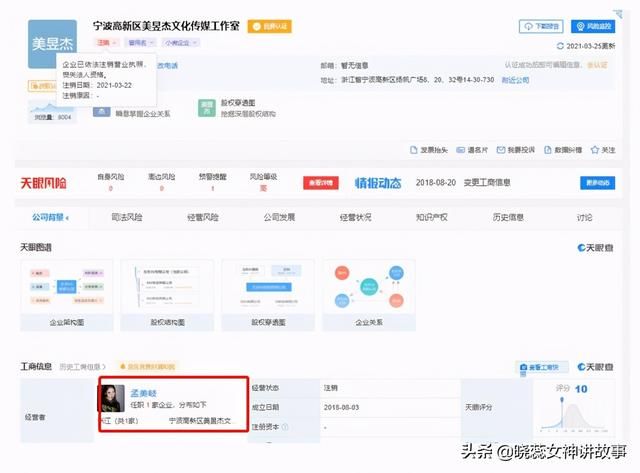Click the blue phone link beside tooltip
Screen dimensions: 640x473
pyautogui.click(x=168, y=65)
